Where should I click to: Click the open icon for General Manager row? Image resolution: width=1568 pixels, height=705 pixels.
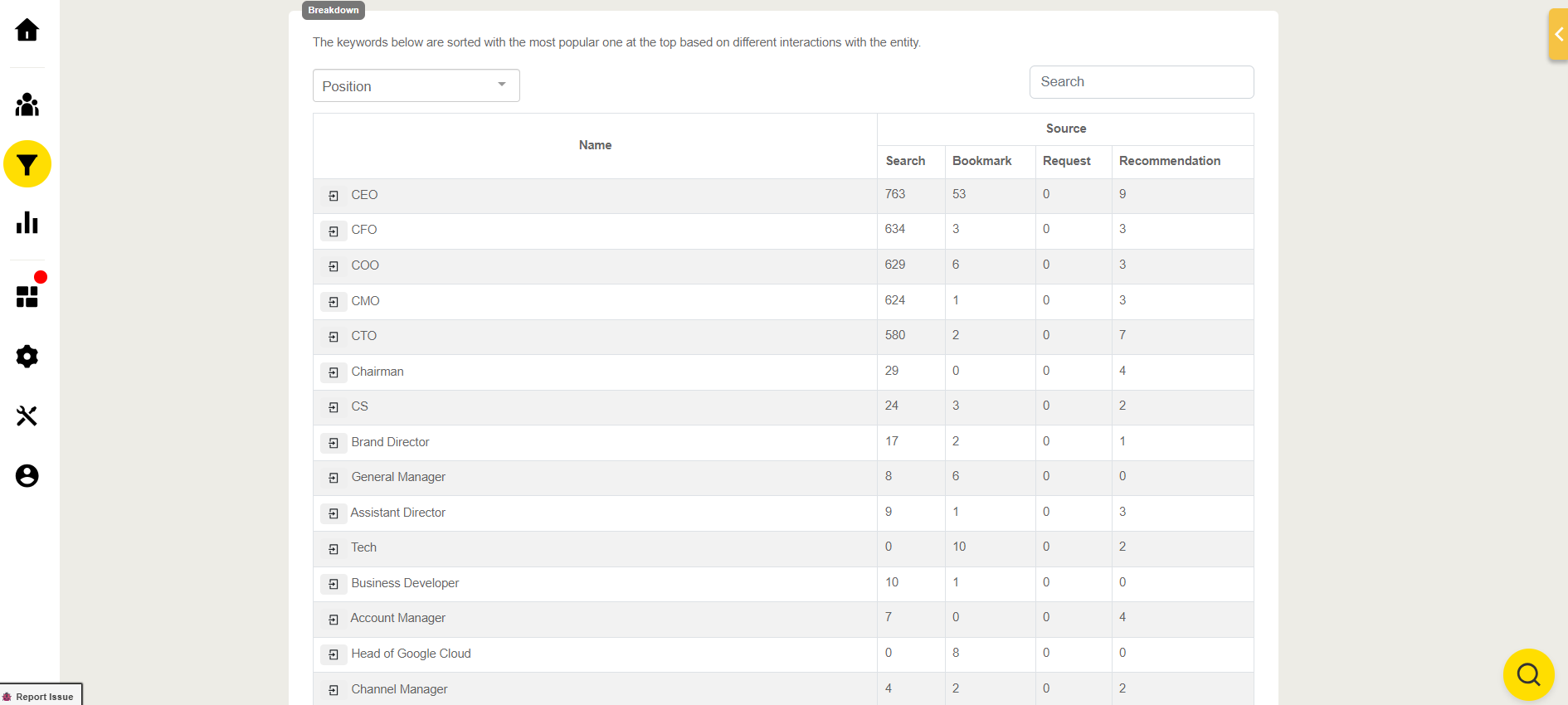pyautogui.click(x=334, y=478)
